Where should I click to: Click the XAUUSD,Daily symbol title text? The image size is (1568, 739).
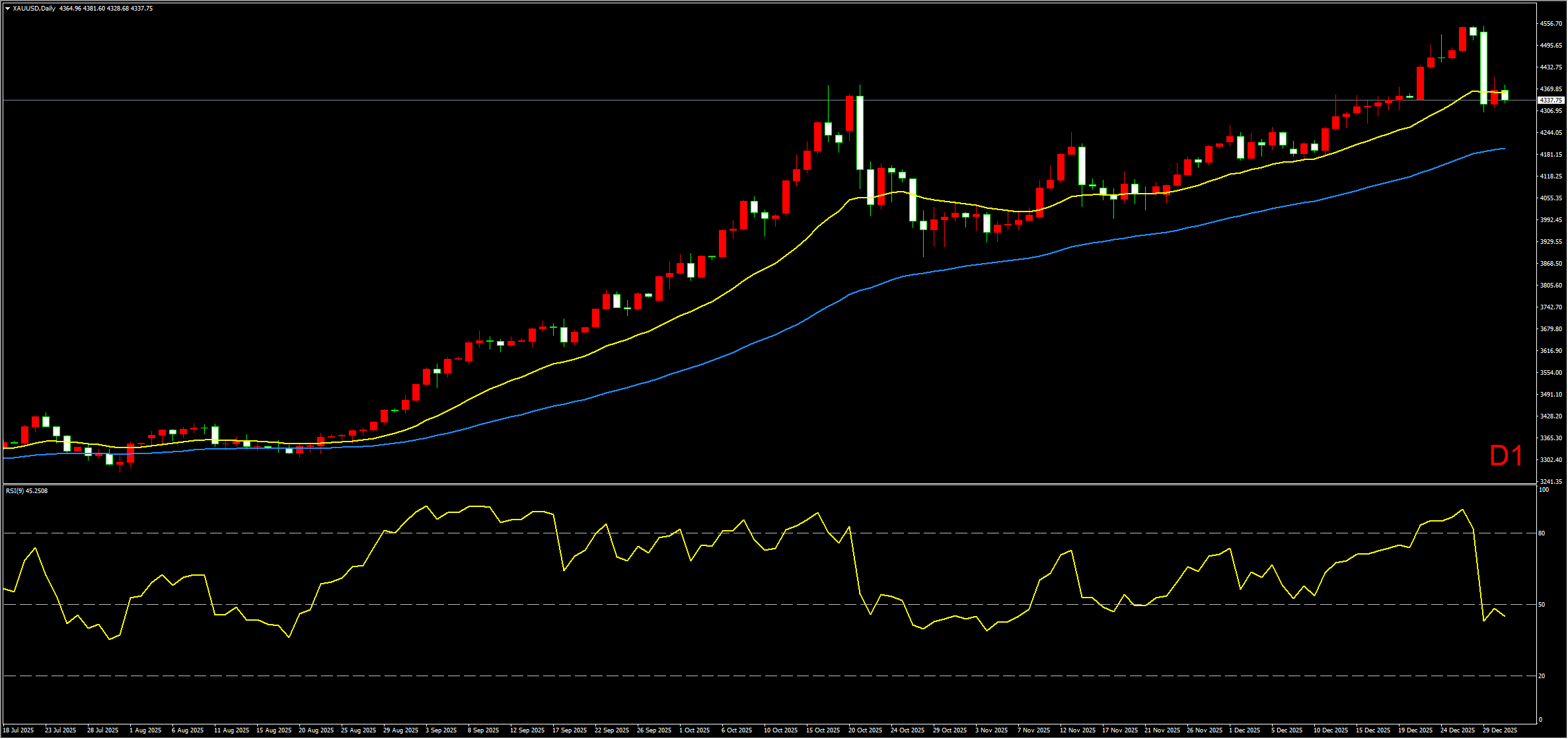[x=34, y=9]
